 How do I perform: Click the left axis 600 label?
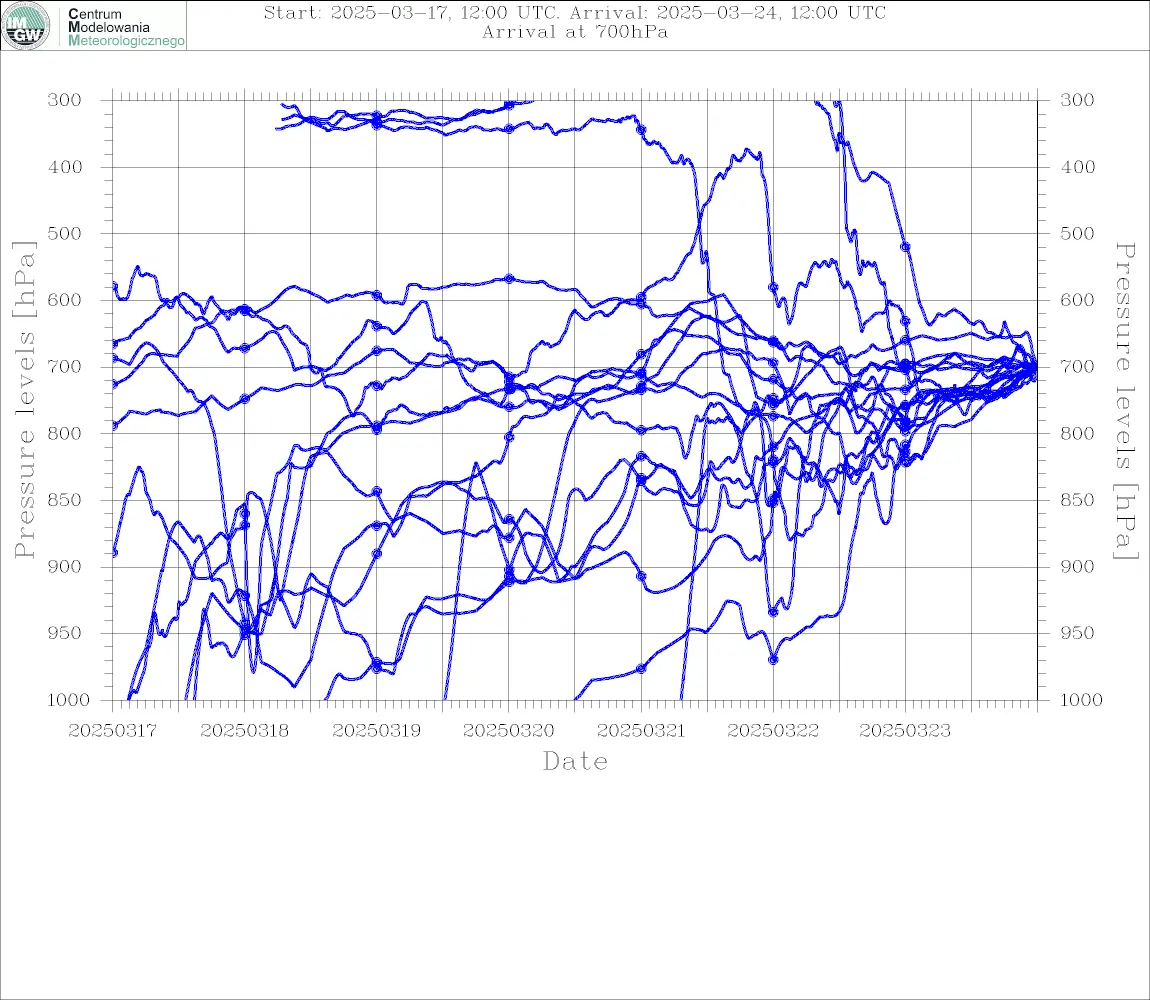click(x=65, y=300)
